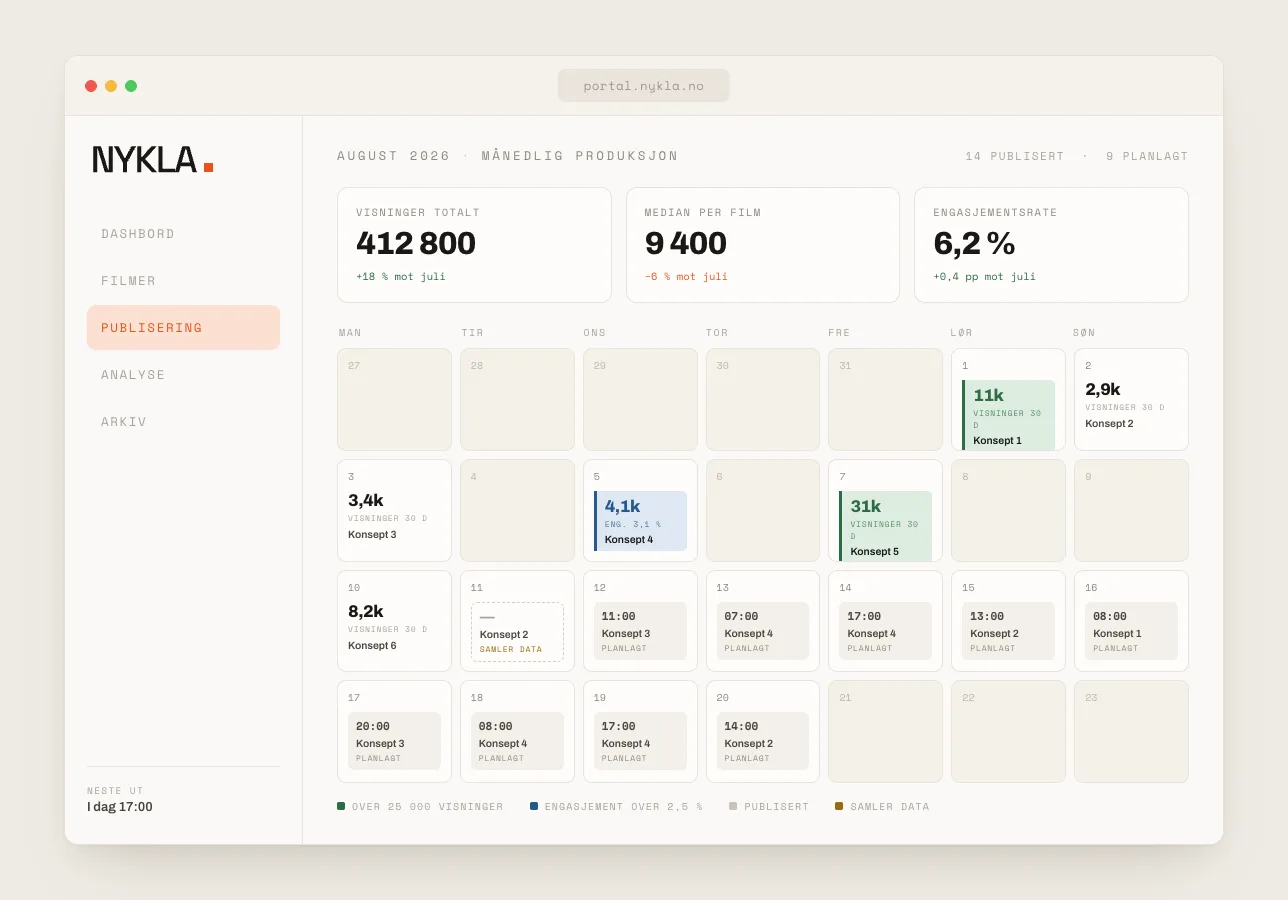Select the 11:00 Konsept 3 slot on day 12
The width and height of the screenshot is (1288, 900).
[640, 631]
